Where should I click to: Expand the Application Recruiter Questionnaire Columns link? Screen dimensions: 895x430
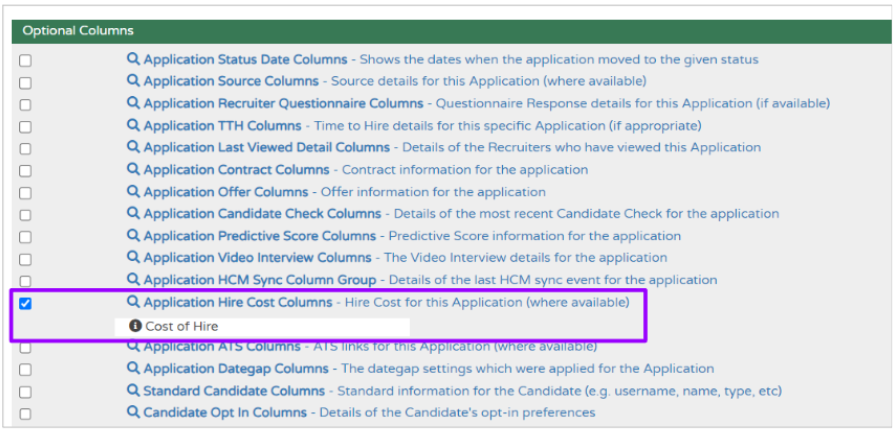[x=283, y=104]
